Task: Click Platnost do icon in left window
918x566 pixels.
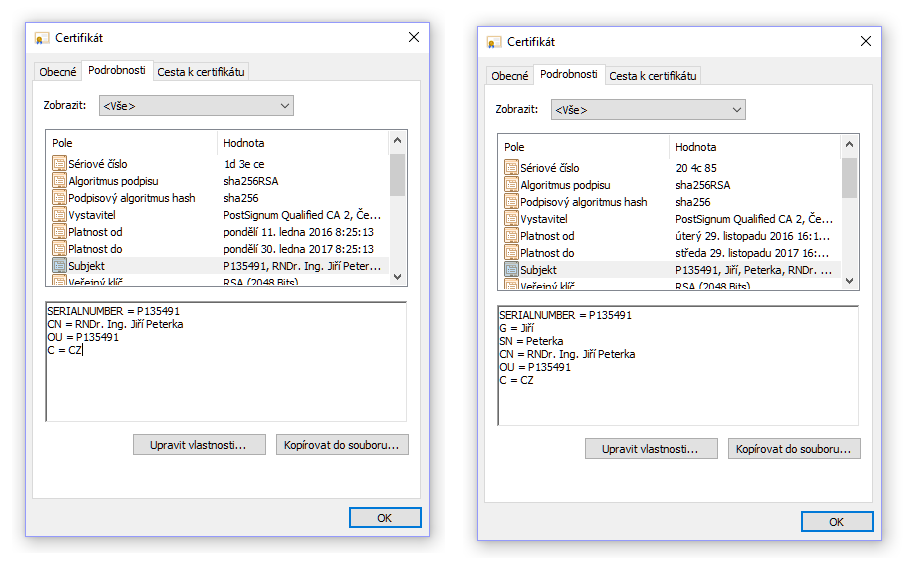Action: pyautogui.click(x=59, y=248)
